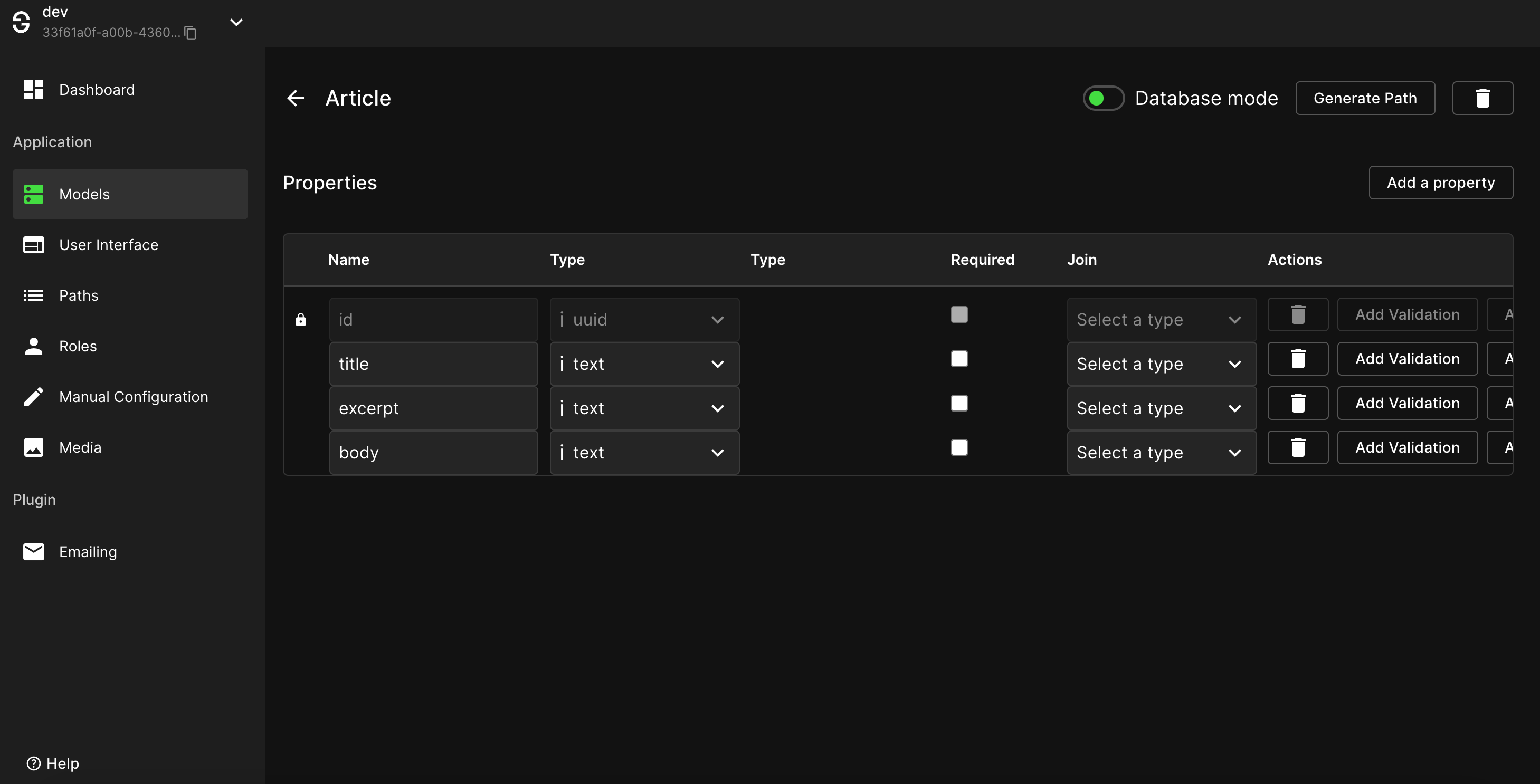
Task: Copy the project ID with copy icon
Action: [189, 33]
